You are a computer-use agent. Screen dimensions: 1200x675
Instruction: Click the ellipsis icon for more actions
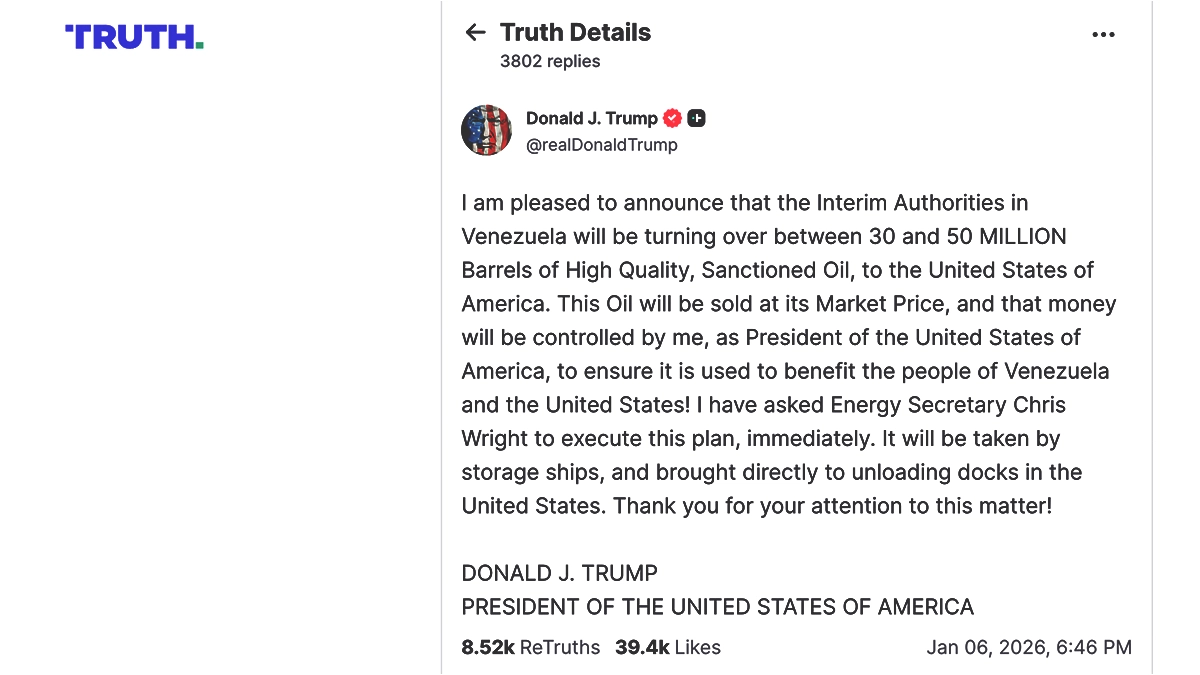(x=1104, y=34)
